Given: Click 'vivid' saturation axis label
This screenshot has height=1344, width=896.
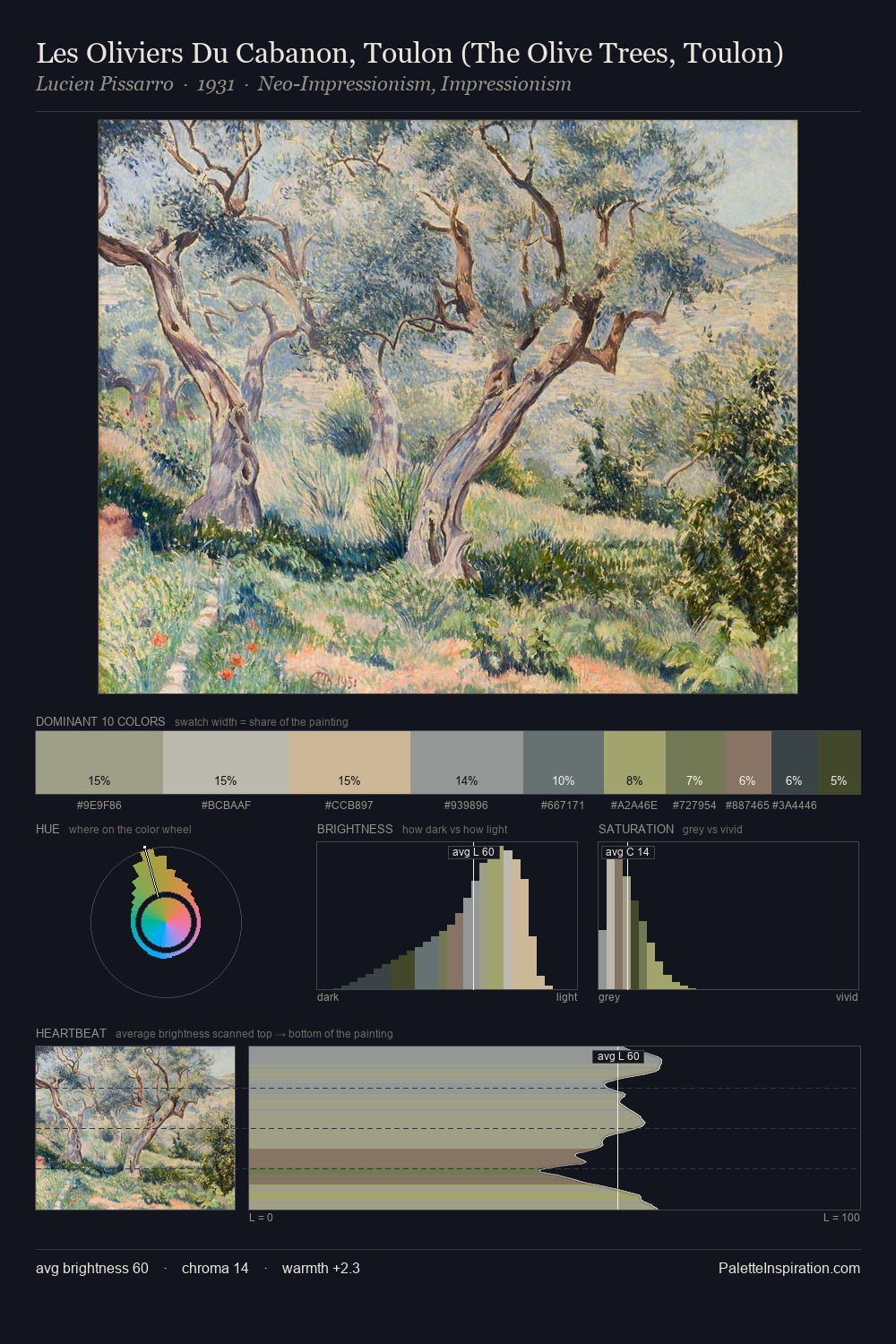Looking at the screenshot, I should point(847,997).
